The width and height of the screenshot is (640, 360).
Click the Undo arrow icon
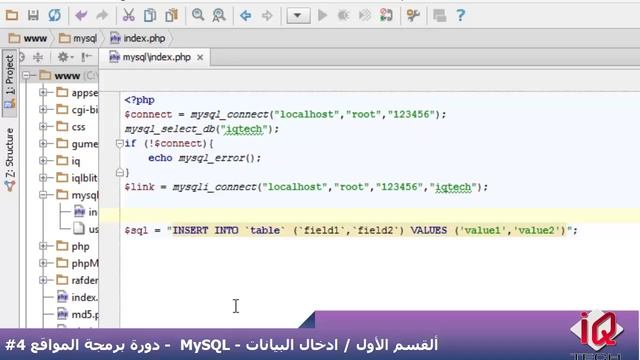[x=81, y=16]
